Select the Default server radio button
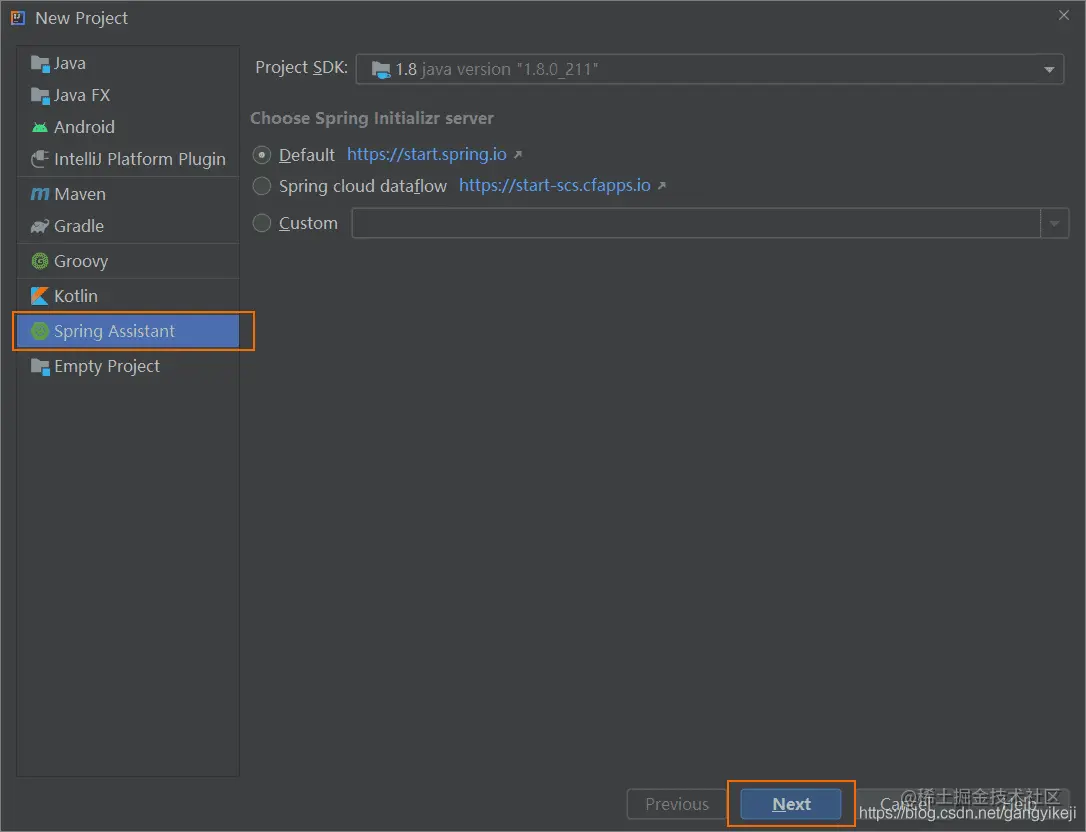This screenshot has width=1086, height=832. (262, 155)
